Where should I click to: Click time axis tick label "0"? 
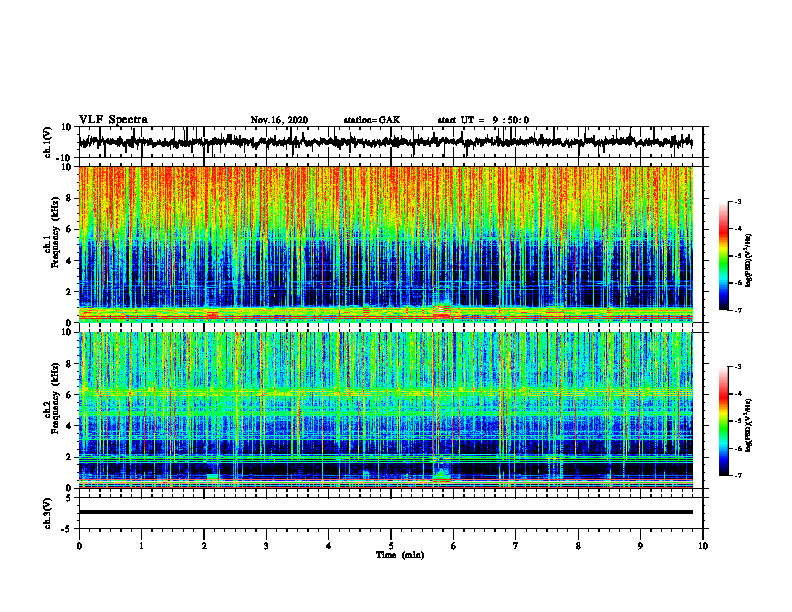point(79,546)
